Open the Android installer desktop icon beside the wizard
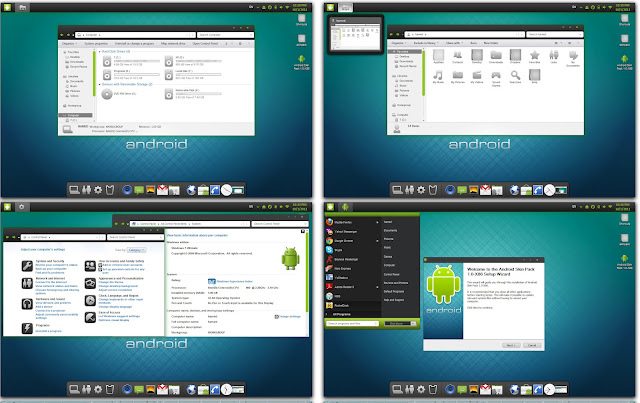 (x=624, y=261)
